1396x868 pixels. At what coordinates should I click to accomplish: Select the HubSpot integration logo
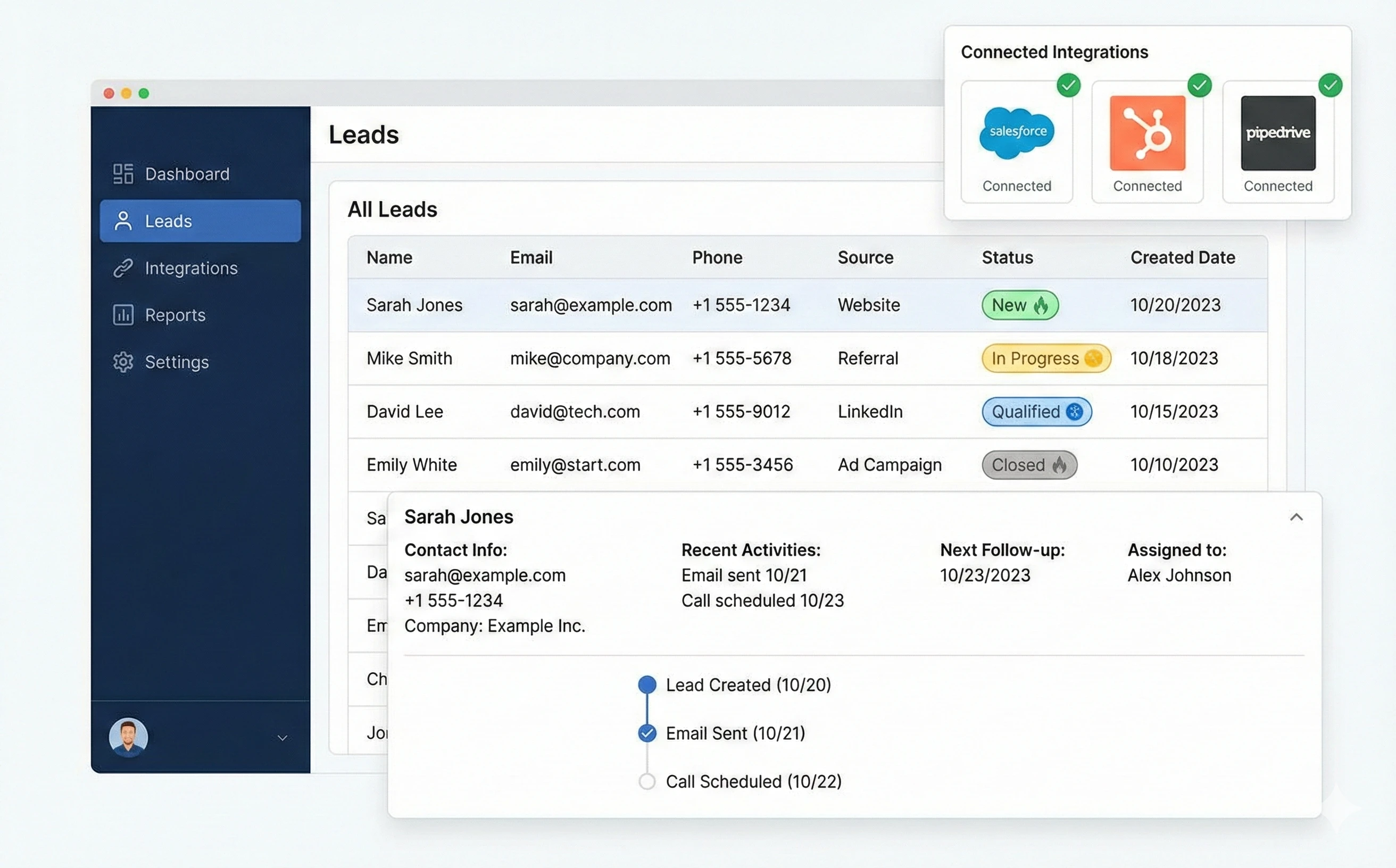[1147, 132]
